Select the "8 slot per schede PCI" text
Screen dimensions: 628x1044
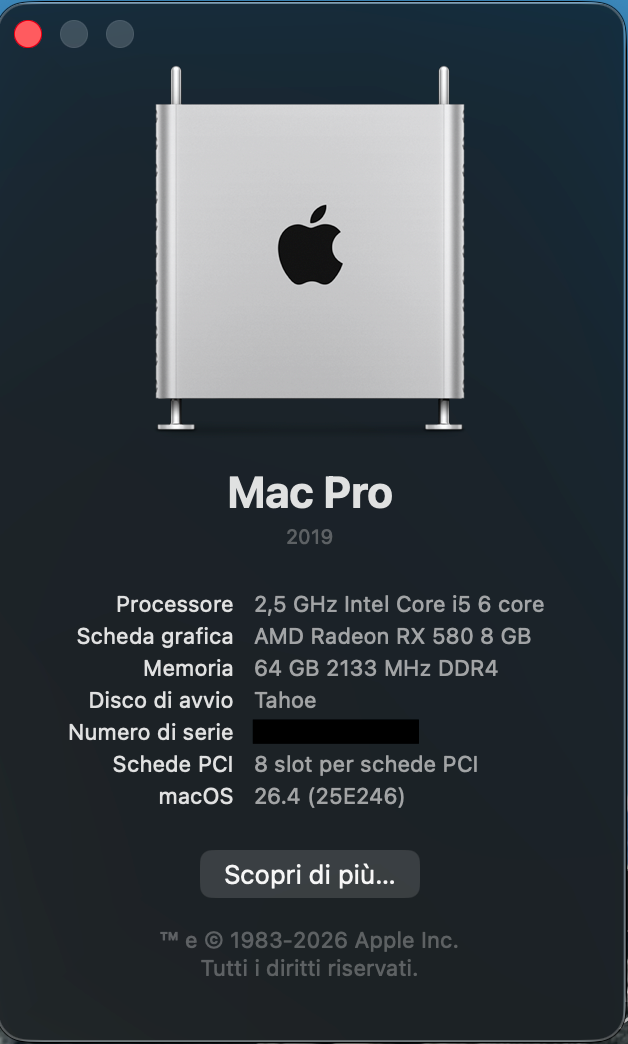(x=366, y=764)
